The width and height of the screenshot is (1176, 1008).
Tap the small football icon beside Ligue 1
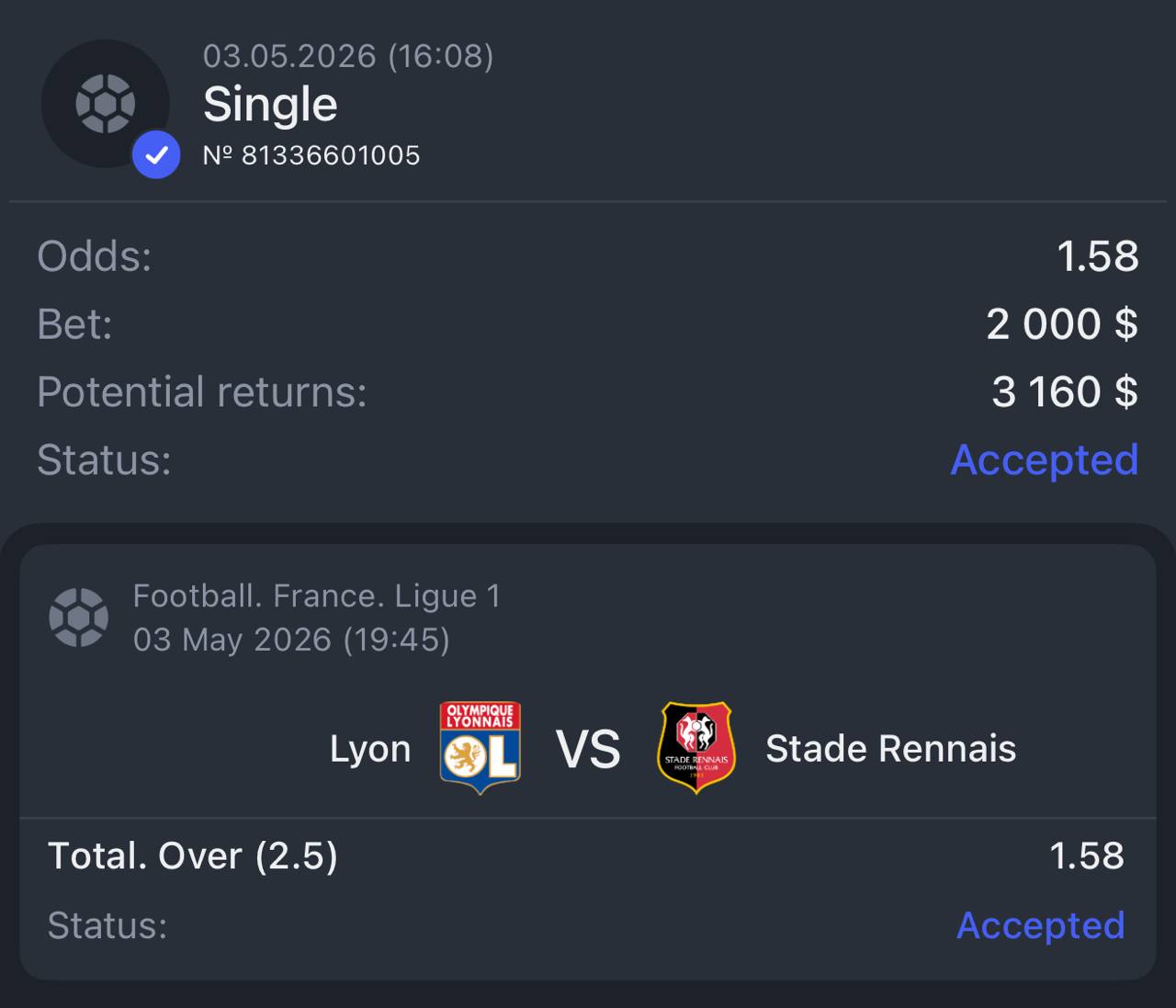[x=79, y=617]
